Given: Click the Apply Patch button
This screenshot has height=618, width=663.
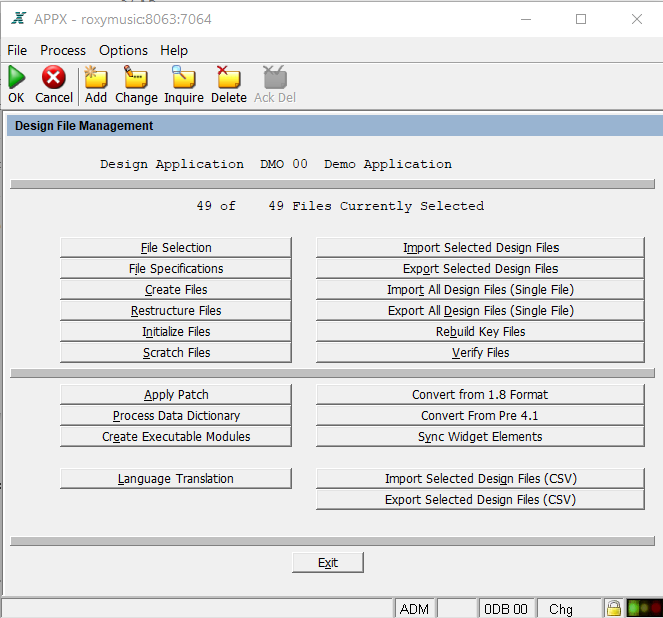Looking at the screenshot, I should 176,394.
